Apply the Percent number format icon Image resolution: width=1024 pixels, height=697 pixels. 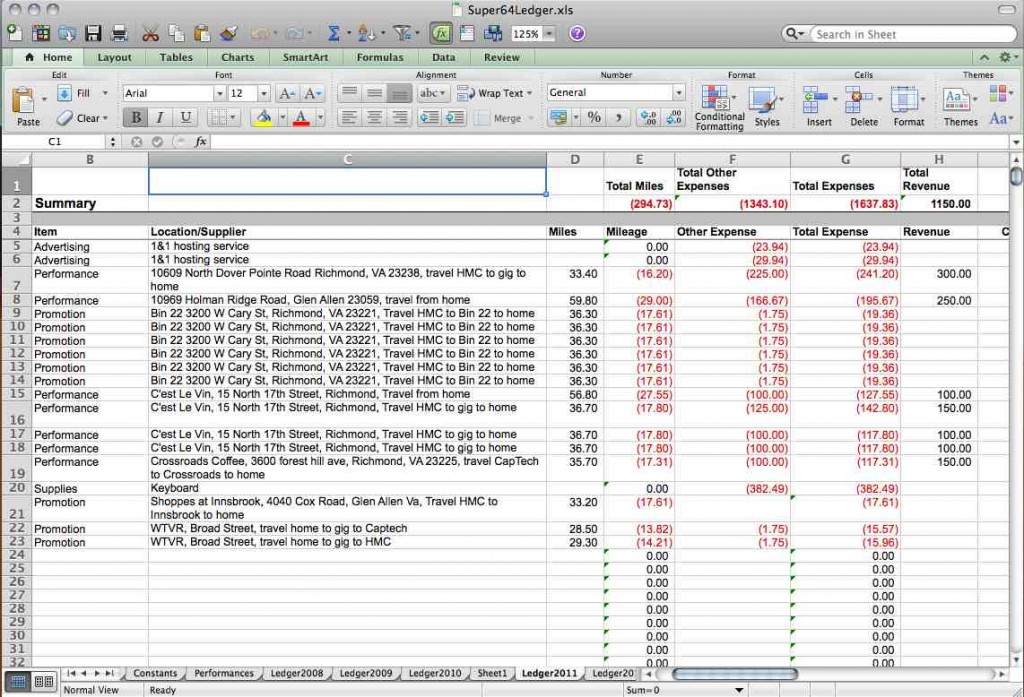point(594,118)
